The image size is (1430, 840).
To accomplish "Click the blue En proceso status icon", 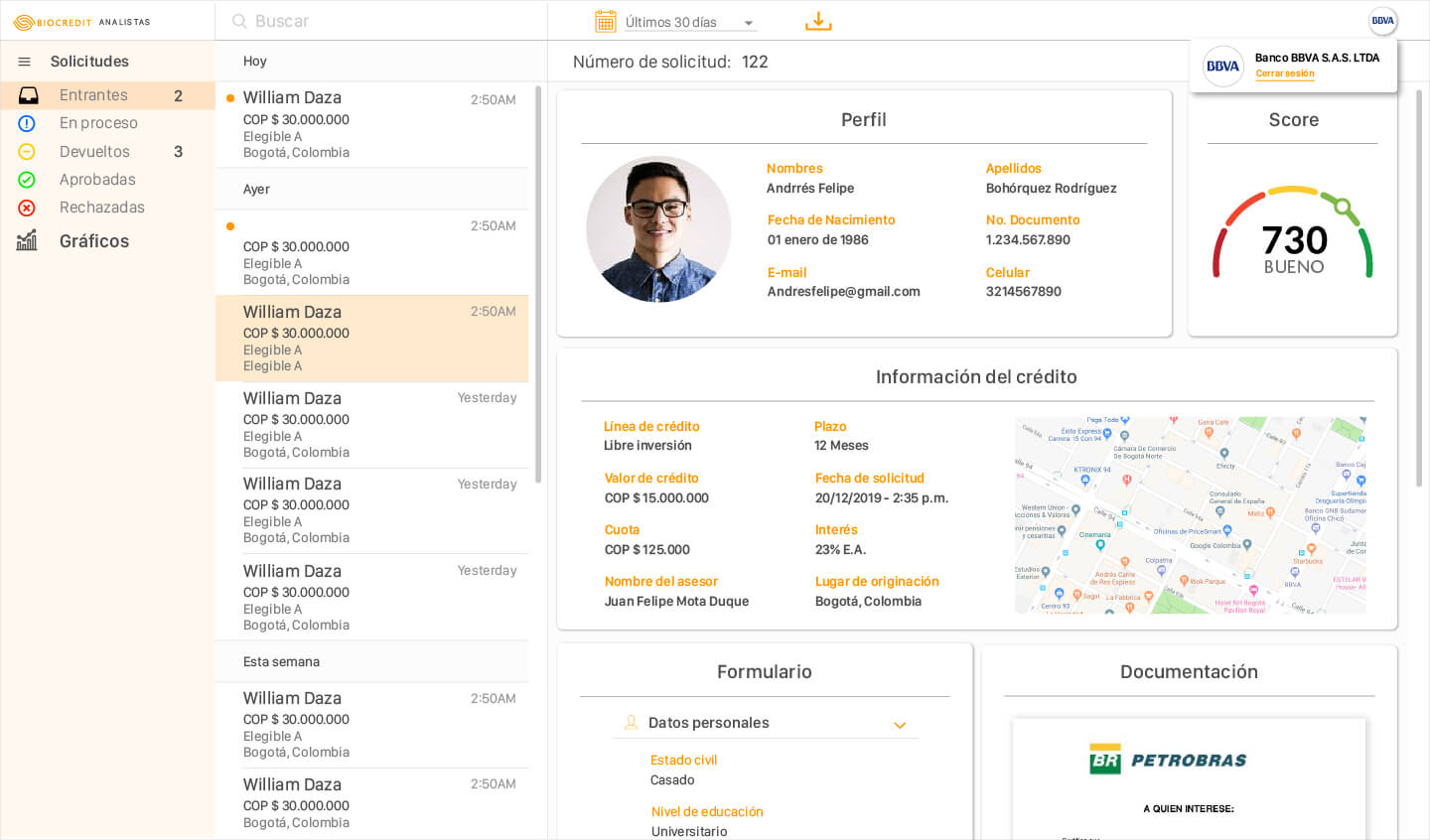I will 27,123.
